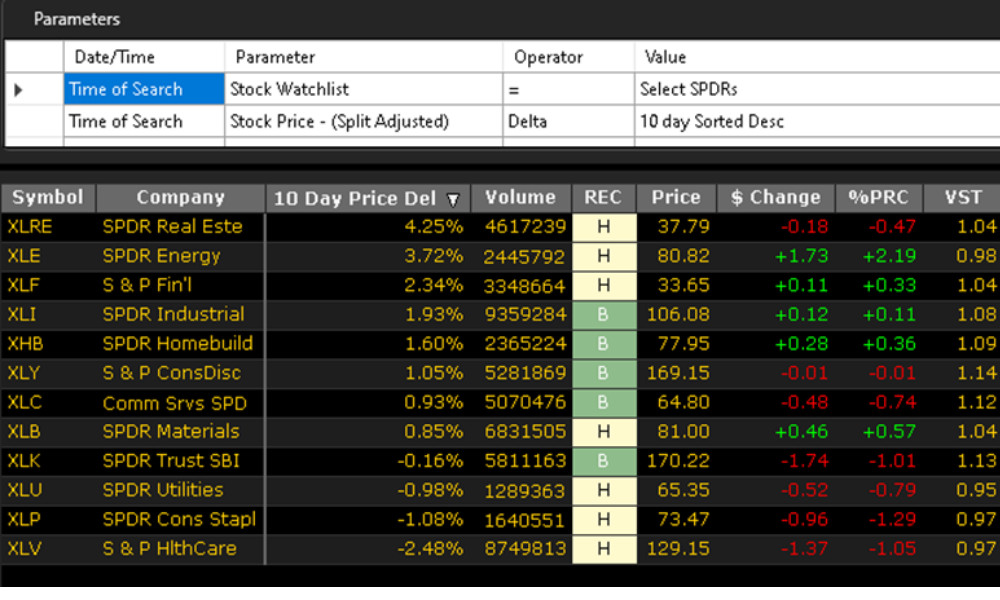Select the XLRE symbol row
Viewport: 1000px width, 600px height.
pyautogui.click(x=30, y=227)
